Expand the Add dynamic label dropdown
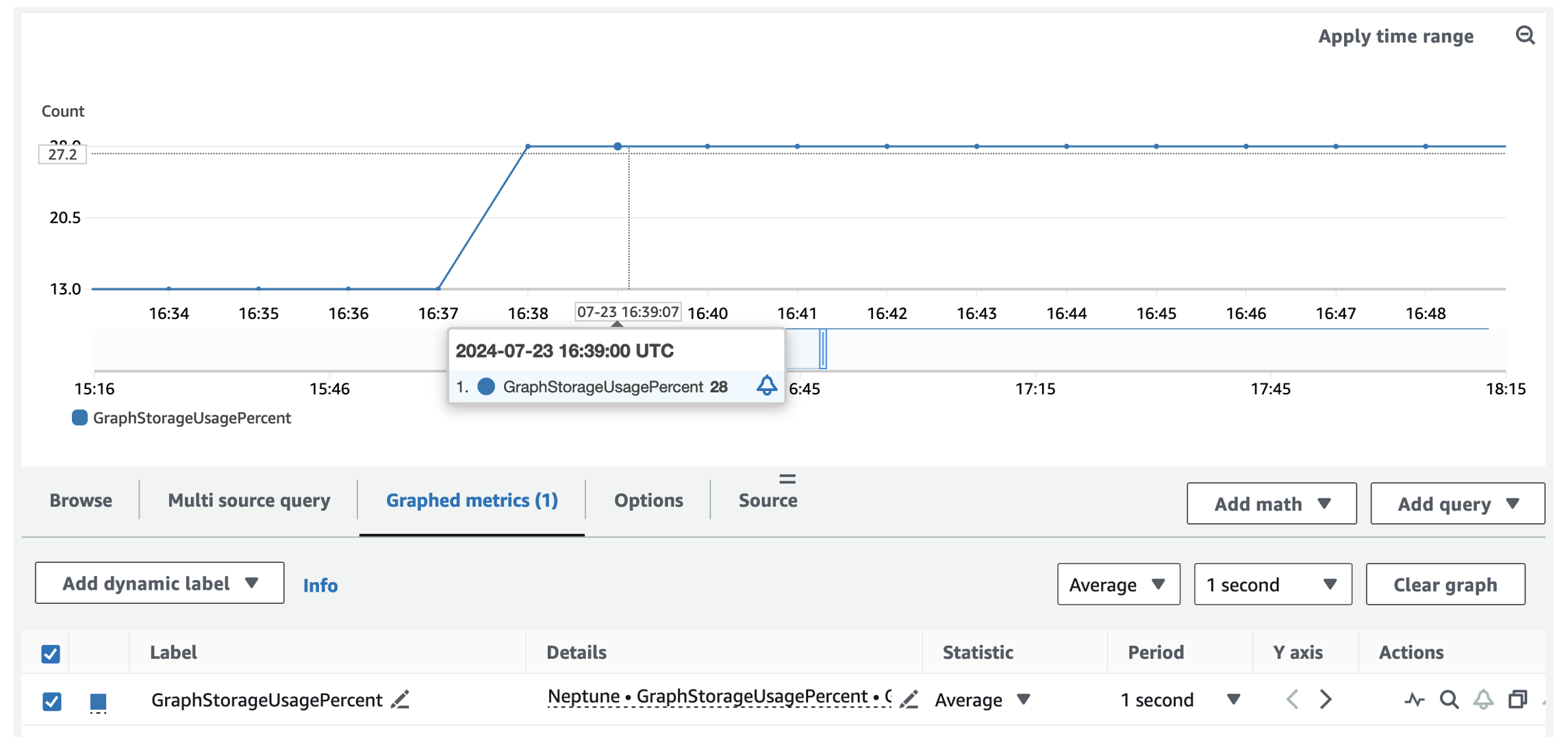The width and height of the screenshot is (1568, 756). (160, 583)
